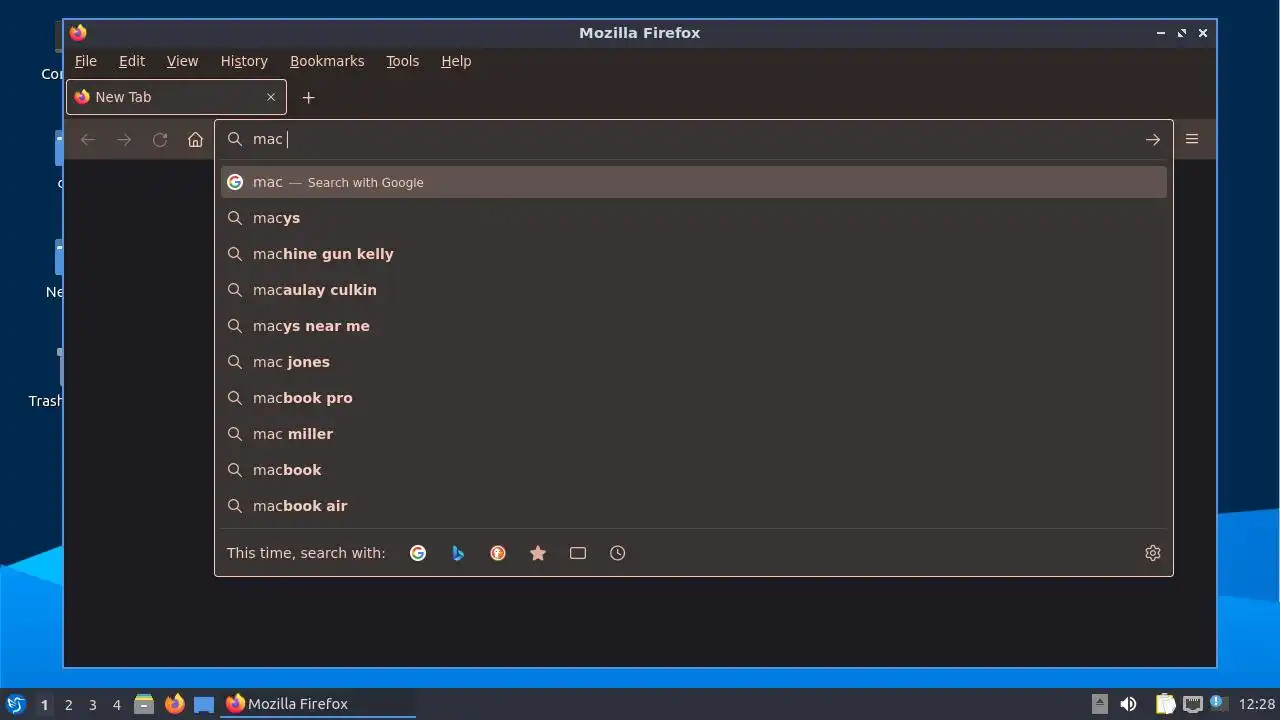Switch to workspace 2 in taskbar
Image resolution: width=1280 pixels, height=720 pixels.
[x=68, y=705]
